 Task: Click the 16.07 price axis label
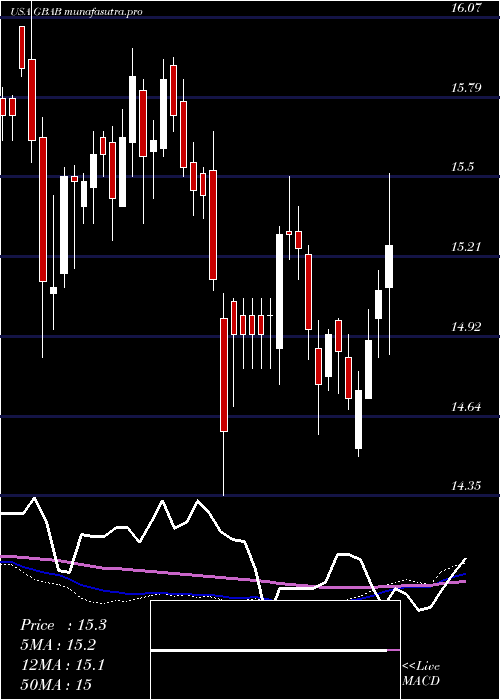467,8
